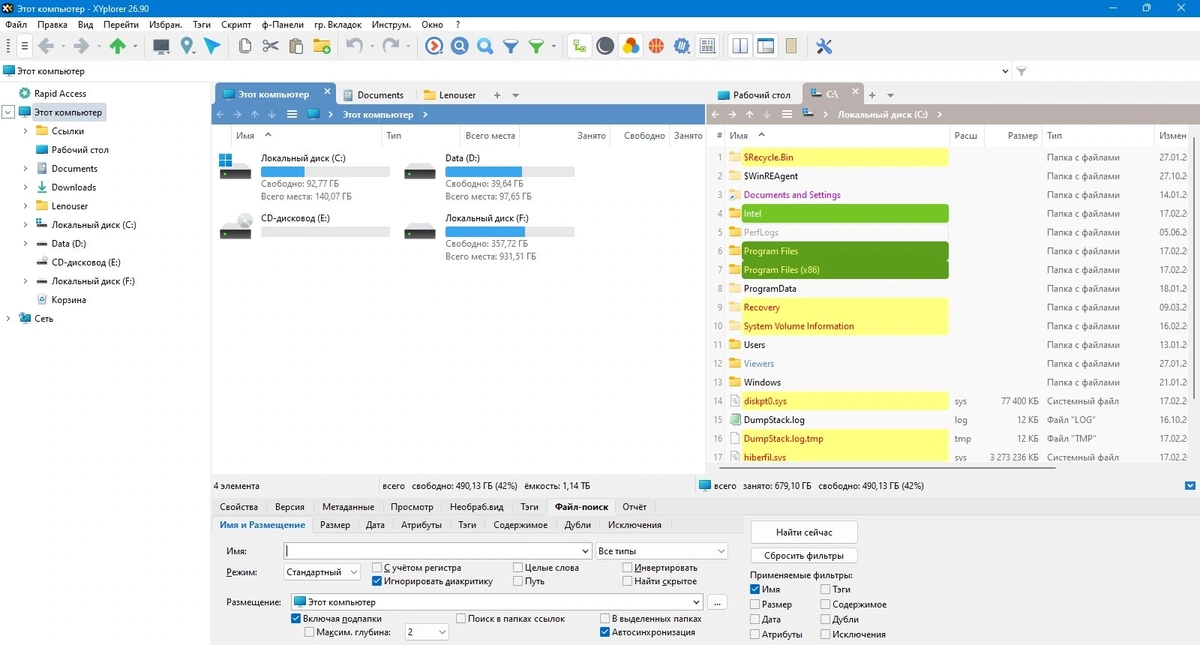Viewport: 1200px width, 645px height.
Task: Click the map pin hotlist toolbar icon
Action: (187, 46)
